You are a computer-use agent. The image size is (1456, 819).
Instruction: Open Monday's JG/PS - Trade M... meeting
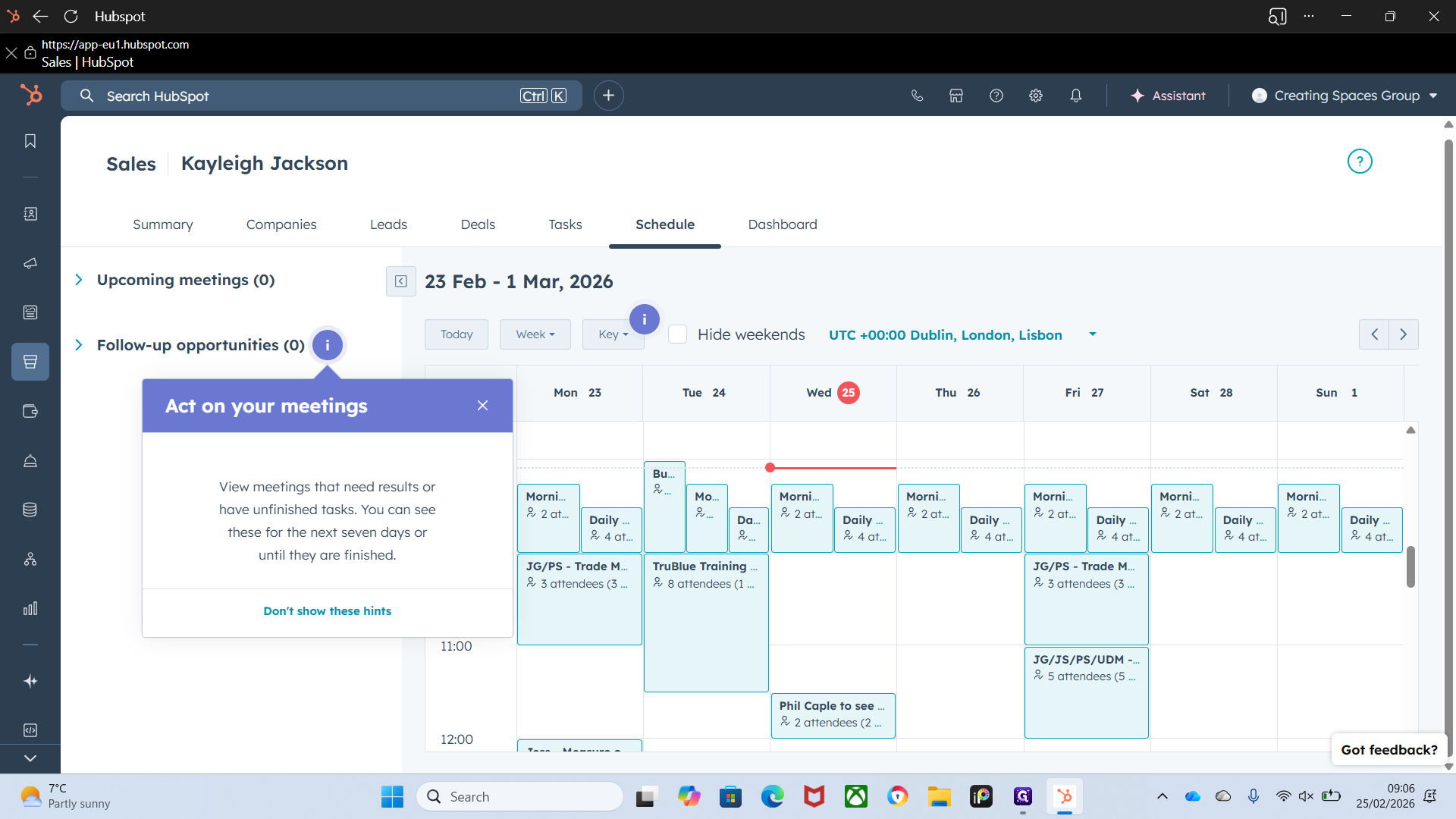(x=579, y=599)
